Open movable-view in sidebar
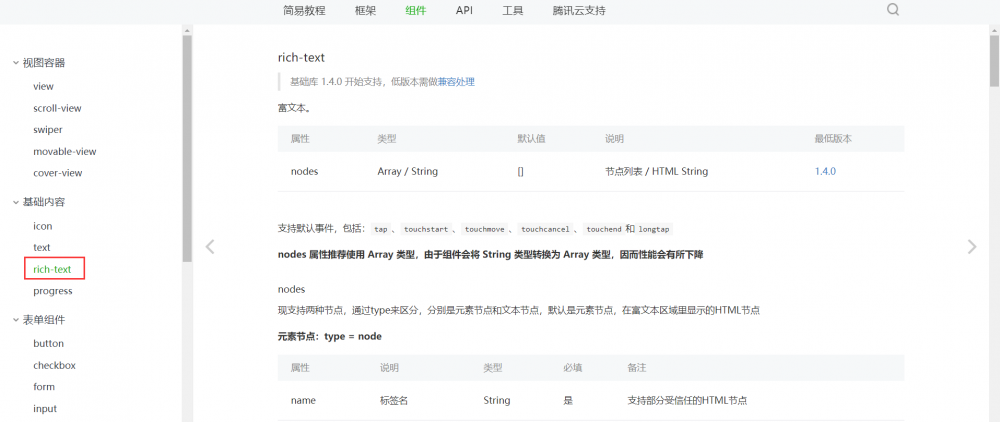The width and height of the screenshot is (1000, 422). (x=65, y=152)
